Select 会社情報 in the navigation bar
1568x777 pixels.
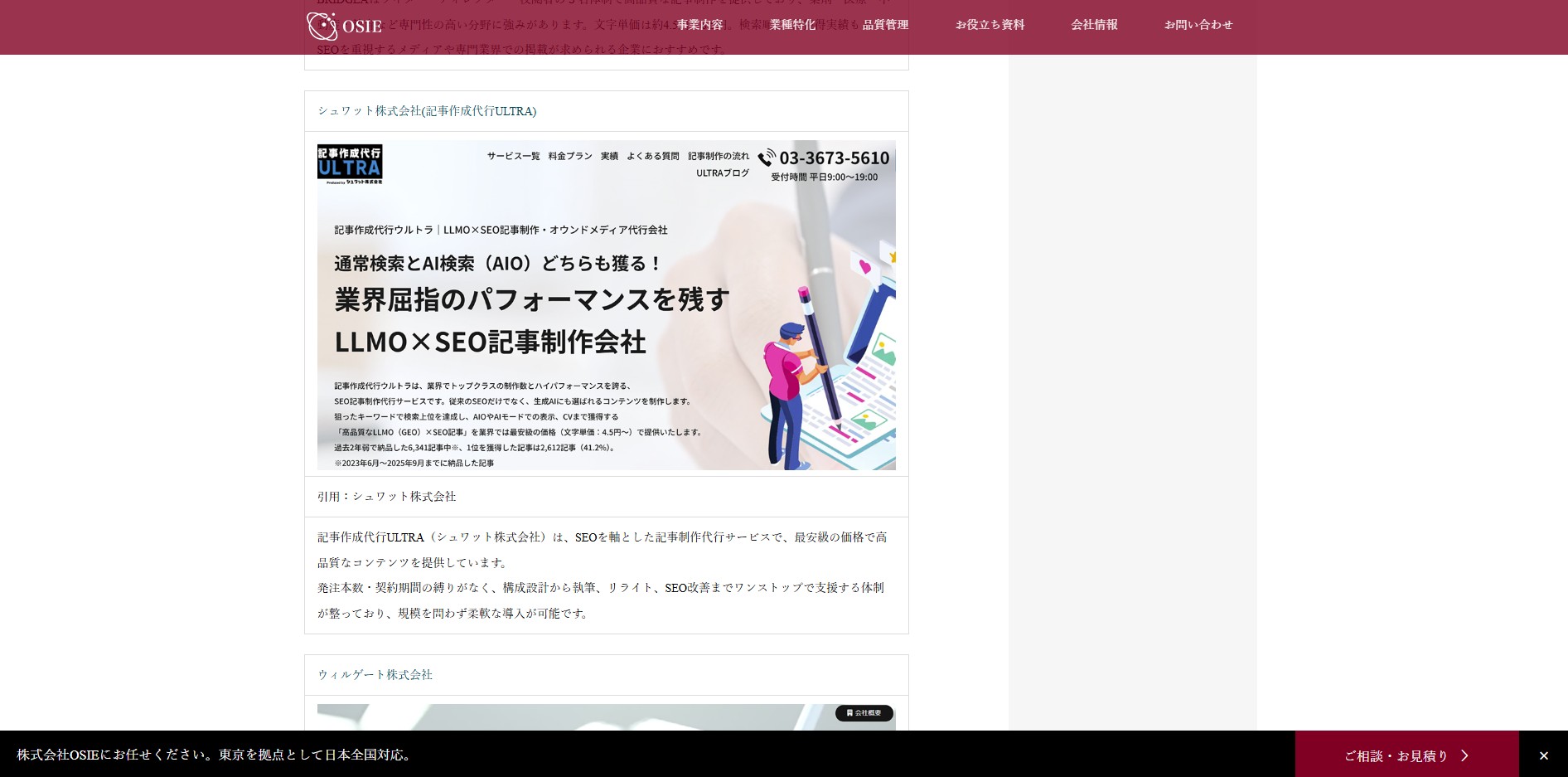[1093, 25]
